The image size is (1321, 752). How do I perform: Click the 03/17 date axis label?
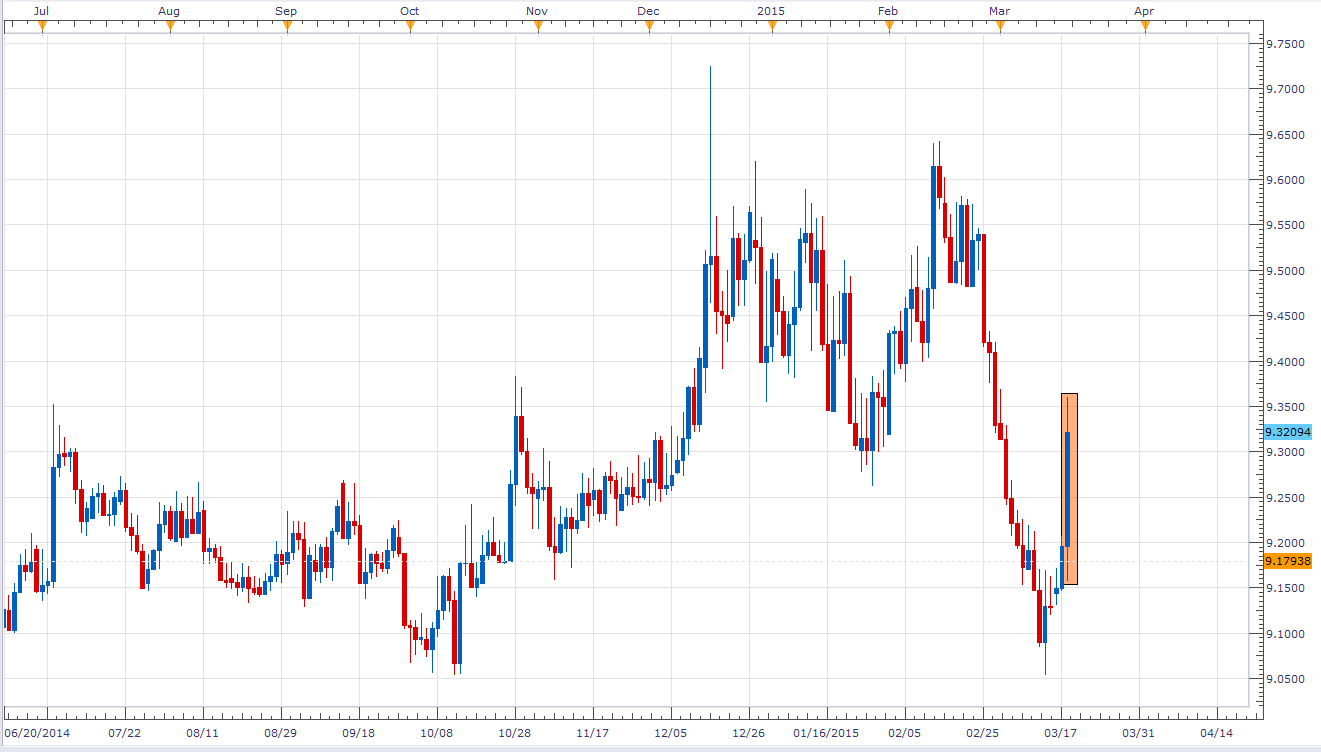tap(1062, 733)
